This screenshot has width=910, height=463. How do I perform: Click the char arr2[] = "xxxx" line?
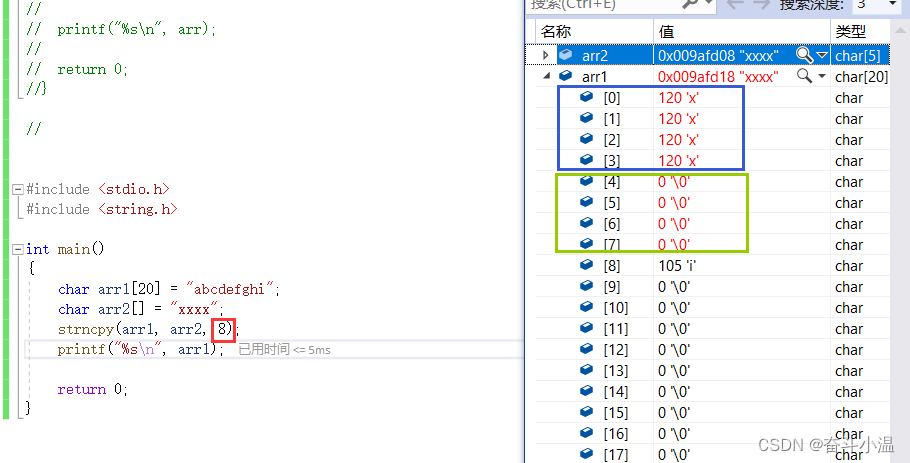click(140, 309)
